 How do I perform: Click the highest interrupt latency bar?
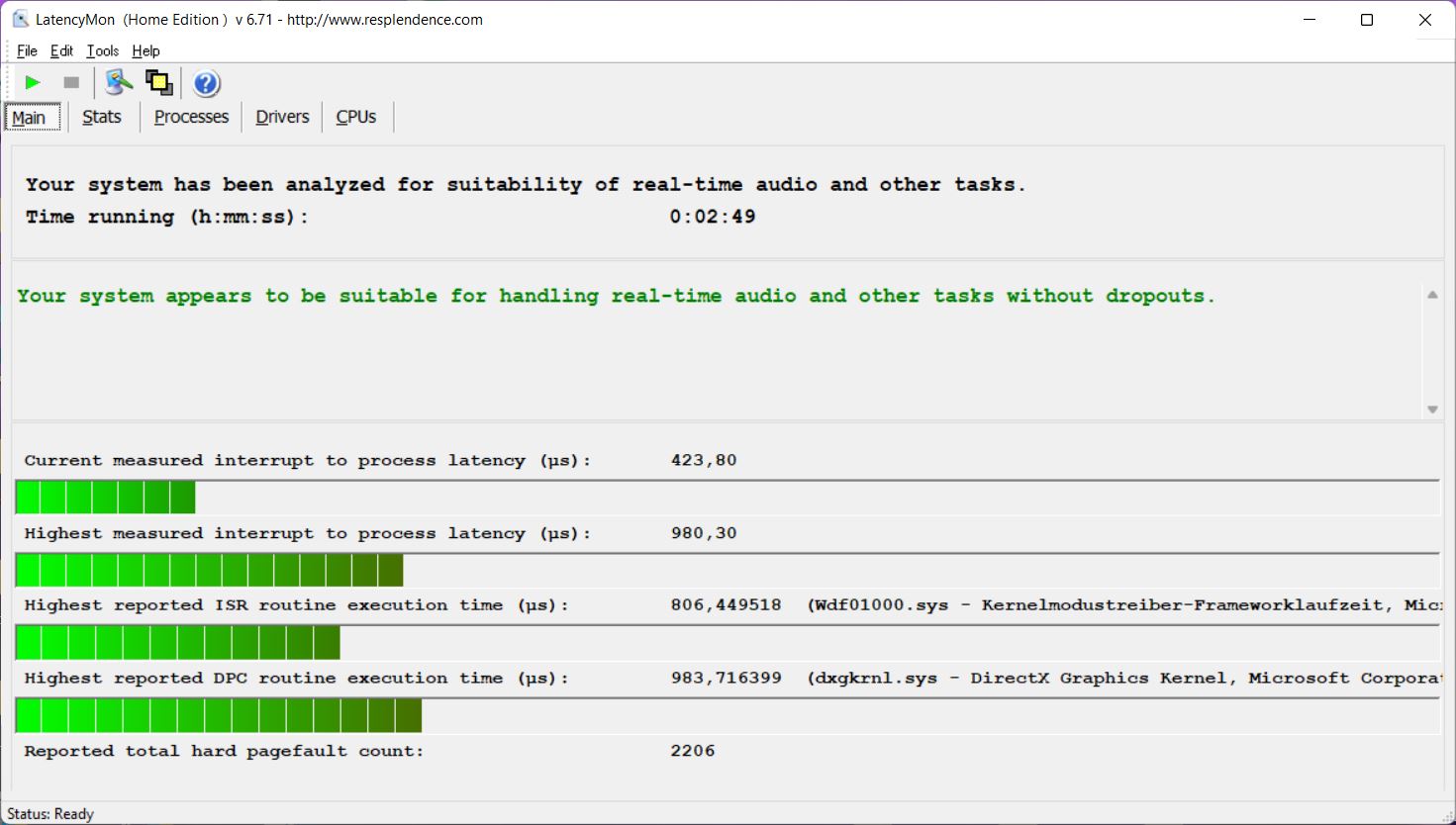(728, 571)
